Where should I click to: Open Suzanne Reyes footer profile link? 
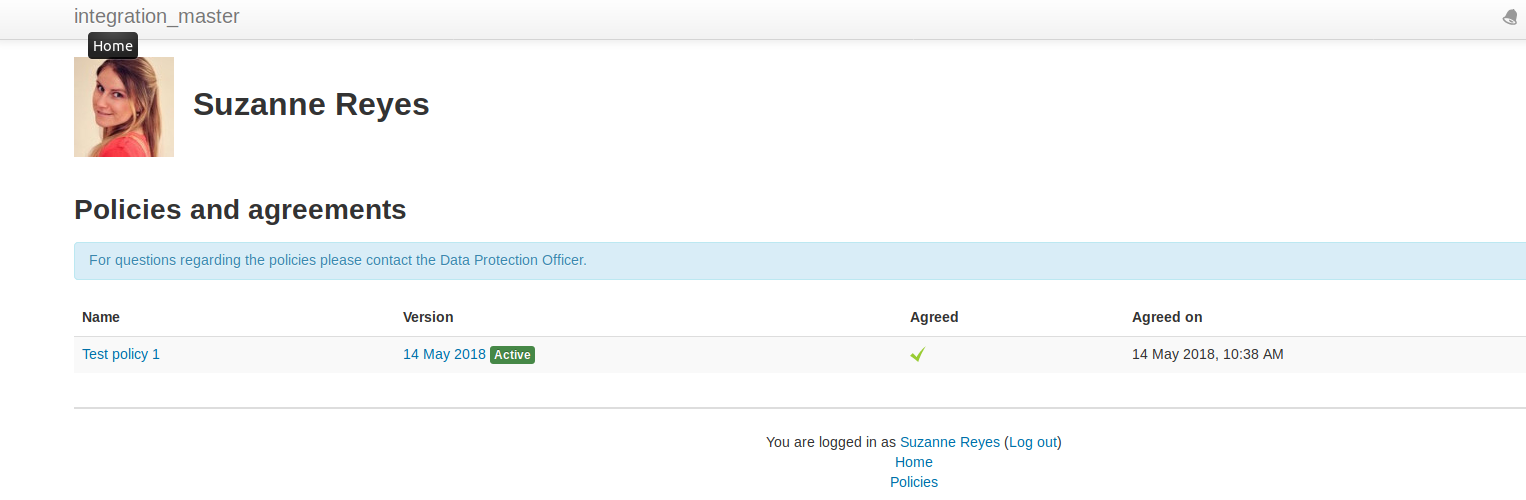[950, 442]
